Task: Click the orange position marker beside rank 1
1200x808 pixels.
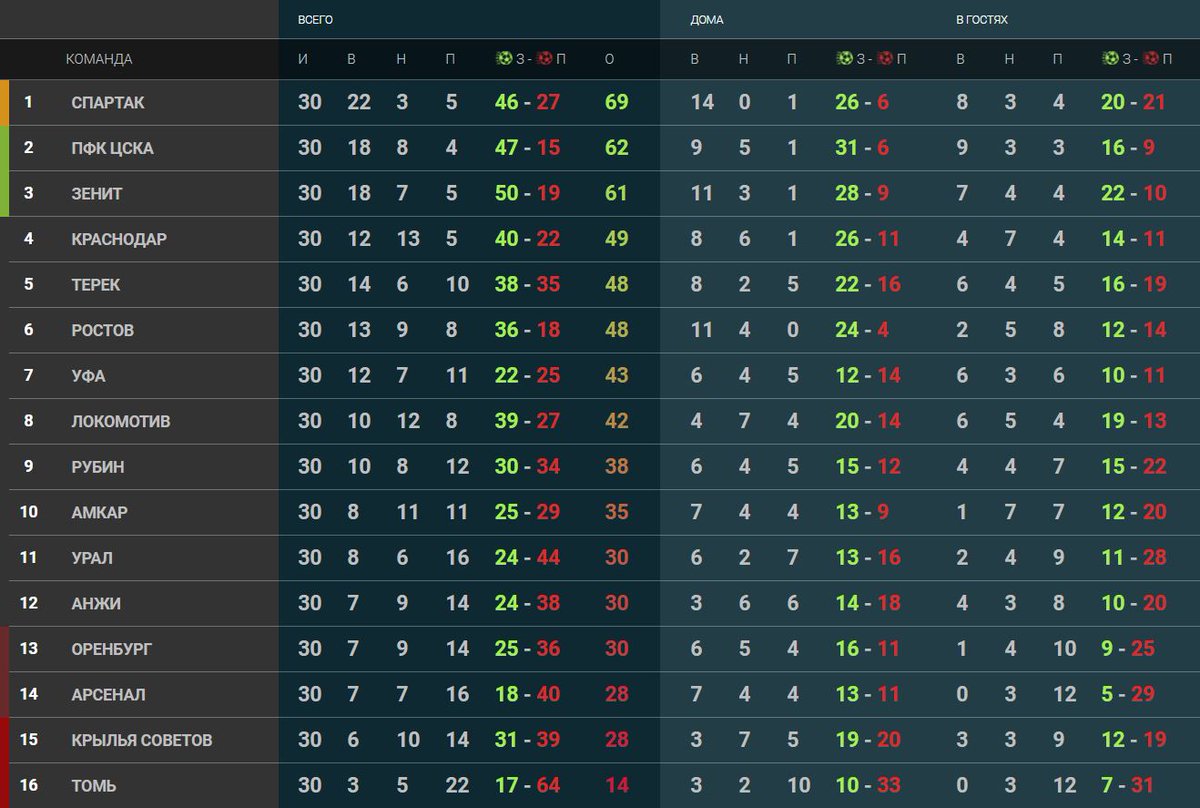Action: tap(4, 102)
